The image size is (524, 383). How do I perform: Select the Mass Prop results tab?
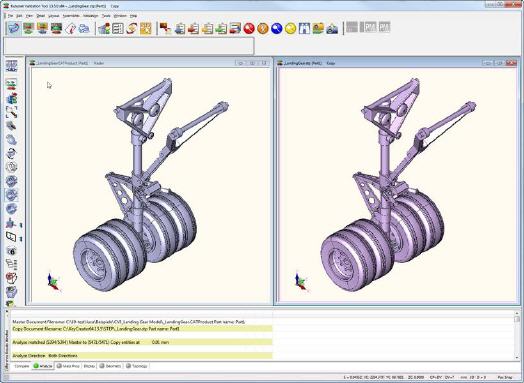point(68,366)
